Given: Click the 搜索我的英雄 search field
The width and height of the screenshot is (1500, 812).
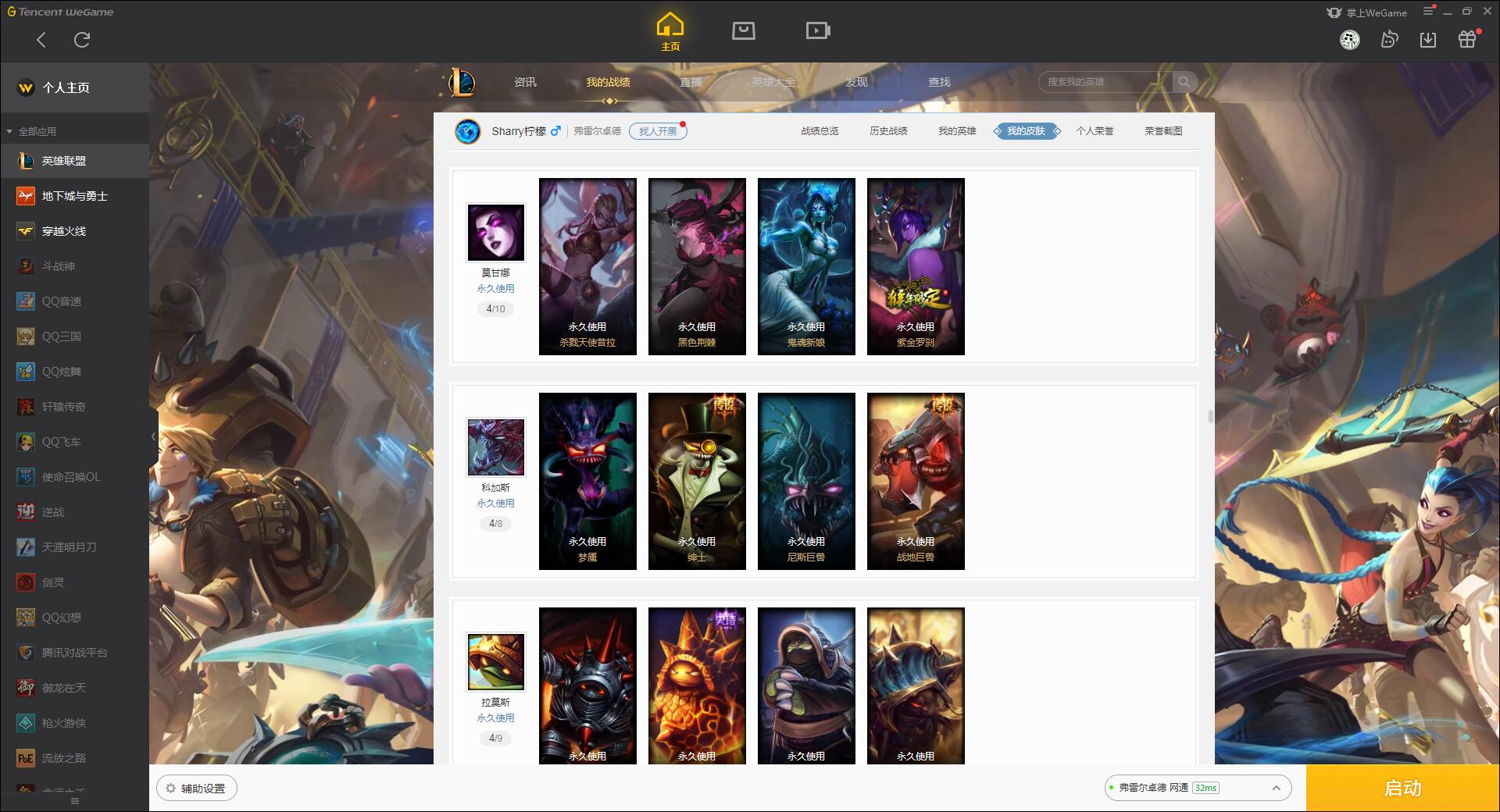Looking at the screenshot, I should click(x=1105, y=82).
